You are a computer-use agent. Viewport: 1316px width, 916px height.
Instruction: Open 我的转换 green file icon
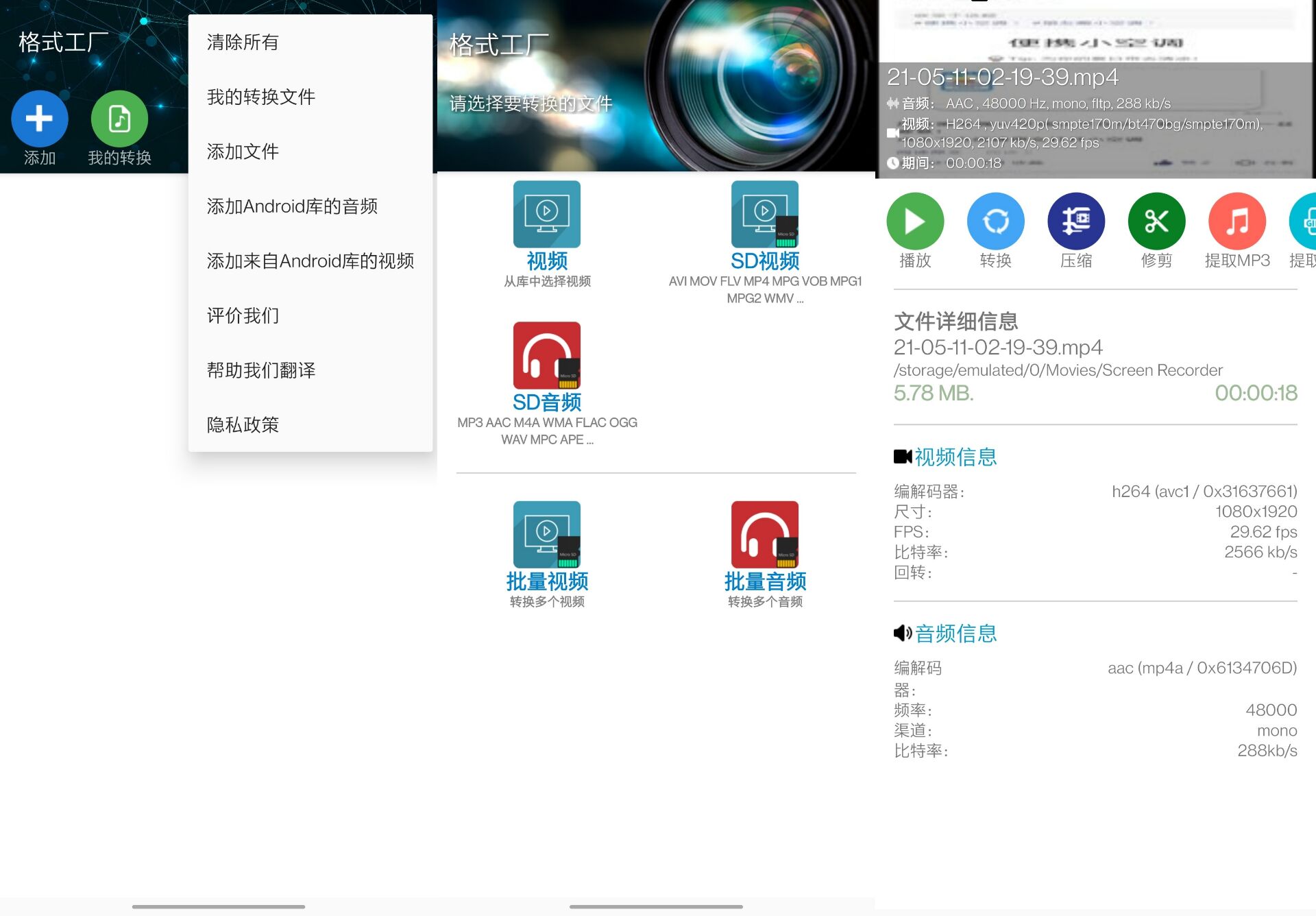coord(119,119)
